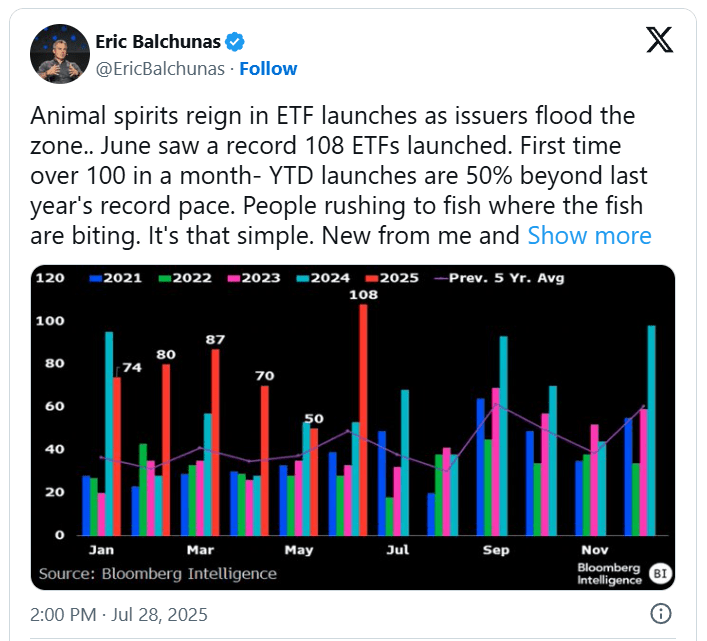Click the 108 record bar label
Screen dimensions: 707x641
tap(363, 296)
